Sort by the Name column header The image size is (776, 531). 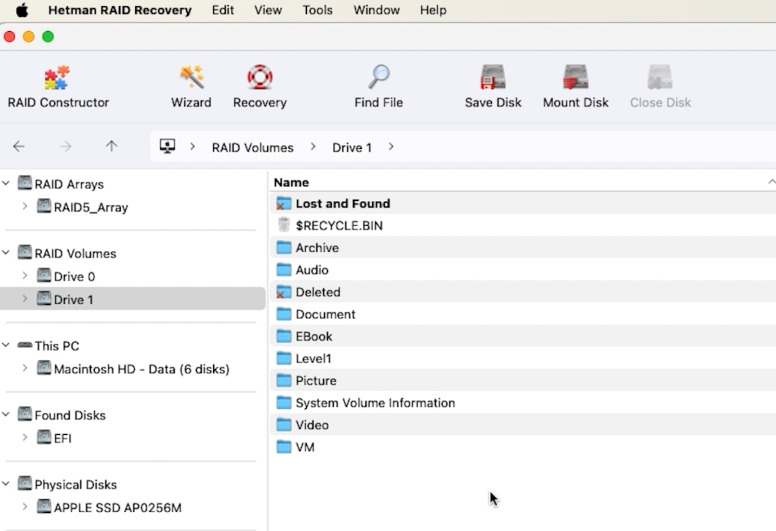click(x=291, y=183)
